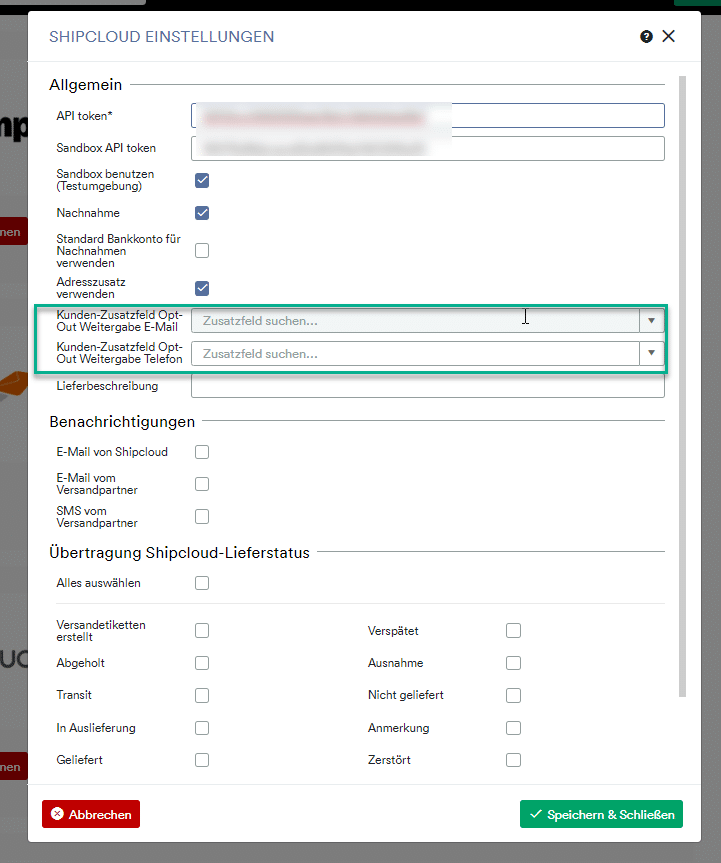Screen dimensions: 721x863
Task: Check the Transit status box
Action: click(x=202, y=695)
